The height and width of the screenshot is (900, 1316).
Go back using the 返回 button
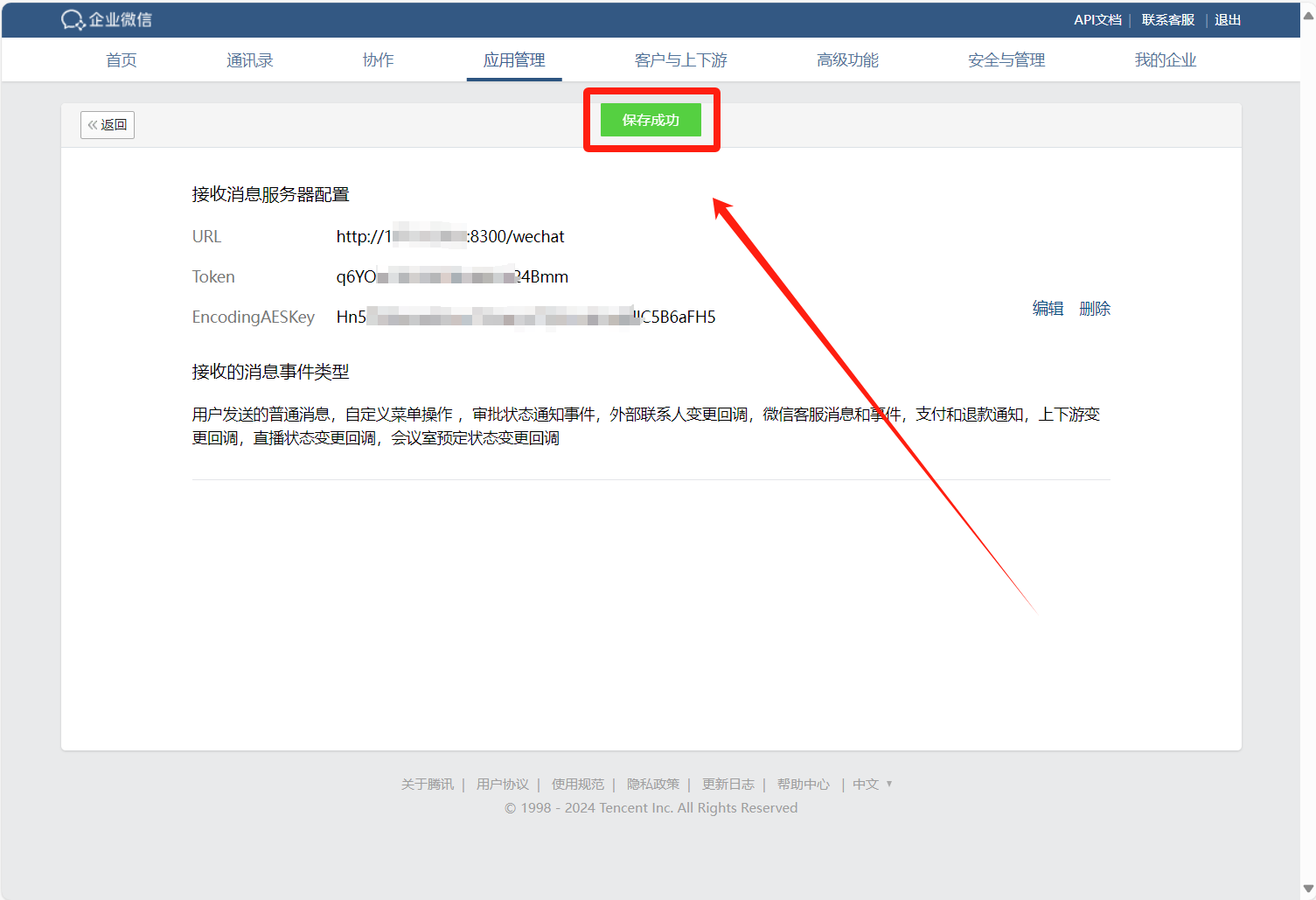click(108, 125)
